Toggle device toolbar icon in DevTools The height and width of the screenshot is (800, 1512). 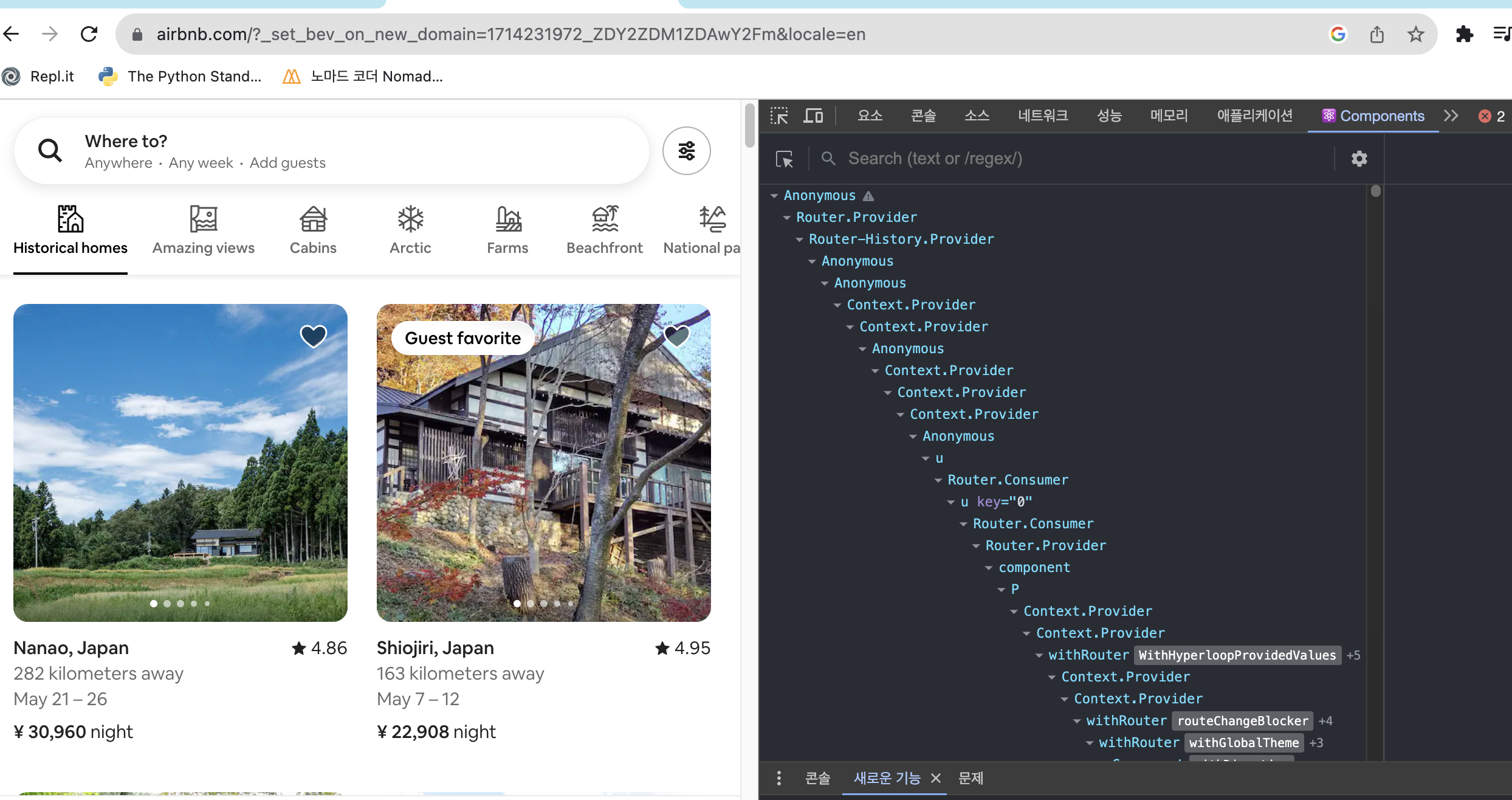(813, 116)
